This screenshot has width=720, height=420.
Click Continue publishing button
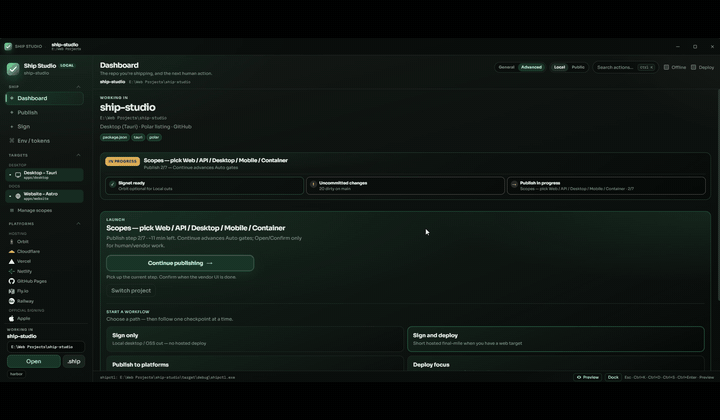coord(180,263)
